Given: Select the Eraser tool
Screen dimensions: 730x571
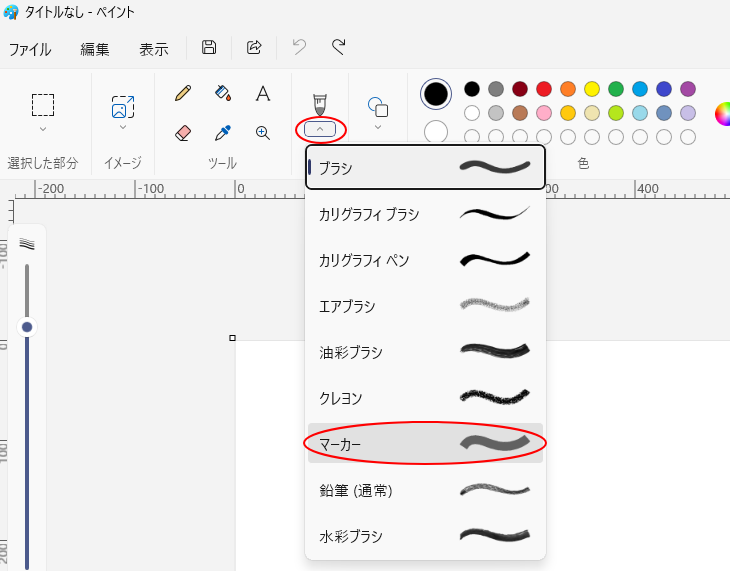Looking at the screenshot, I should pos(183,133).
